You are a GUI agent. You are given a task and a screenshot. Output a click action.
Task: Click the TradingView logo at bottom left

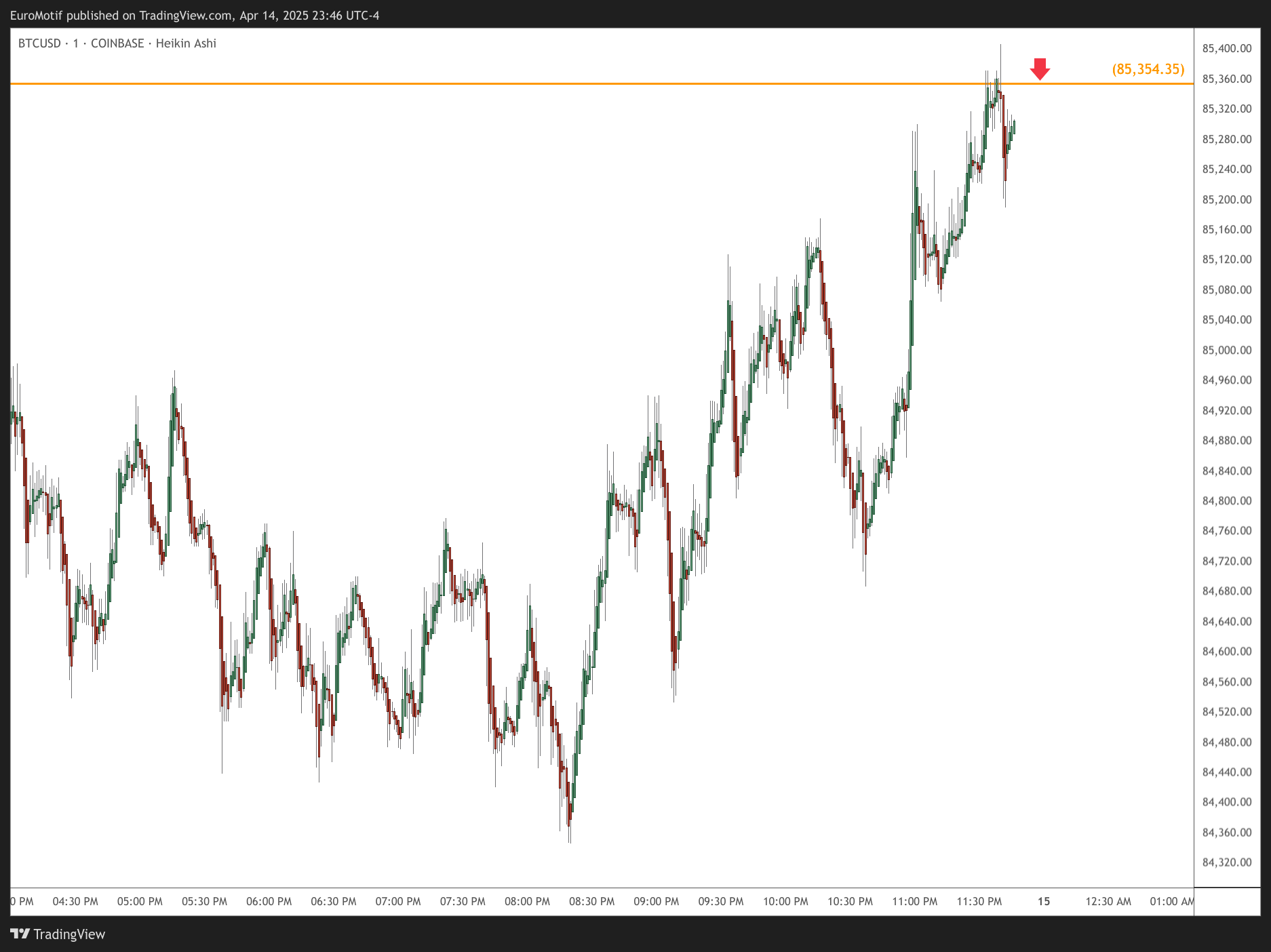pos(58,934)
